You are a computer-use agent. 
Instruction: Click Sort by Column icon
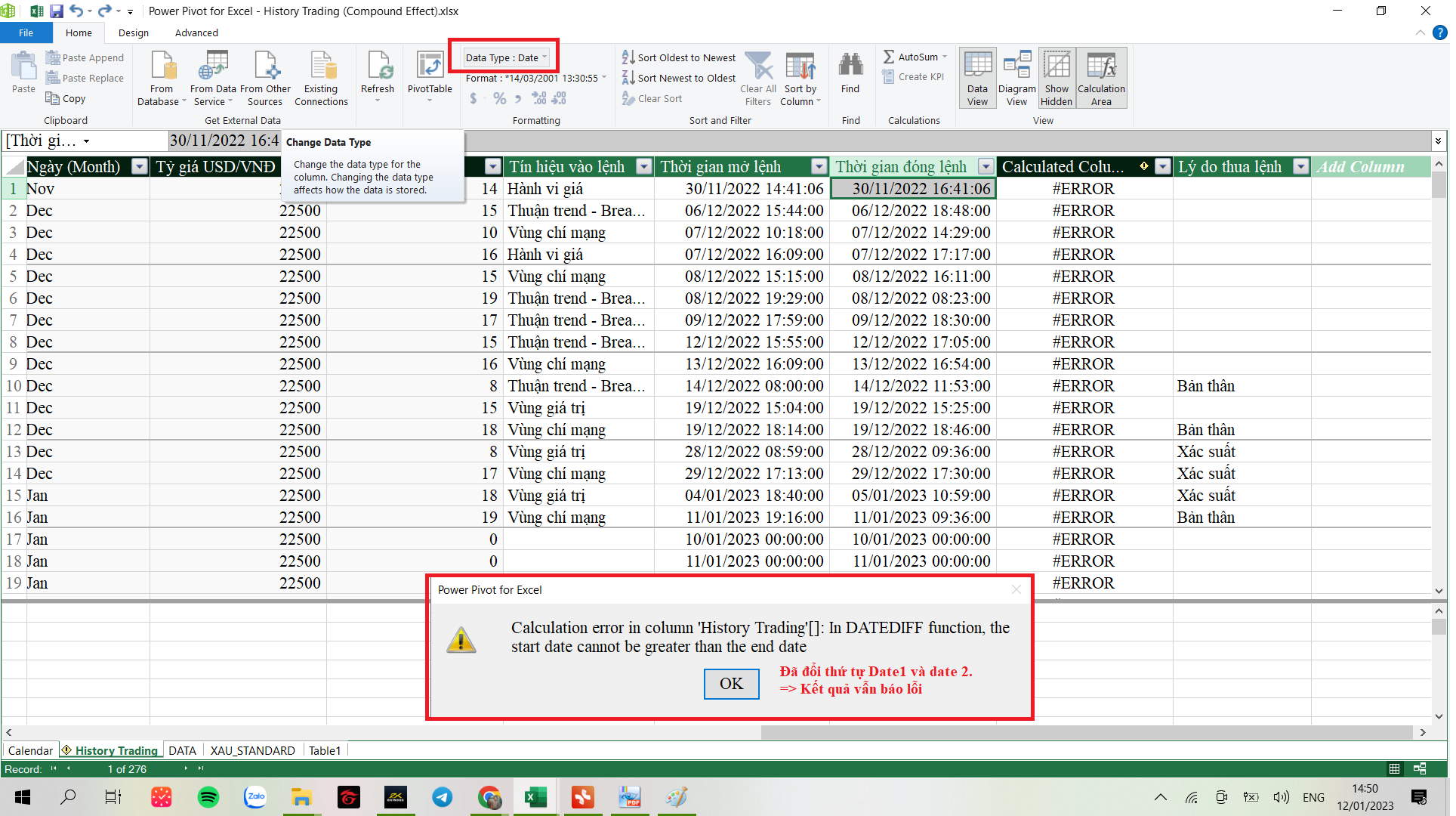tap(800, 68)
